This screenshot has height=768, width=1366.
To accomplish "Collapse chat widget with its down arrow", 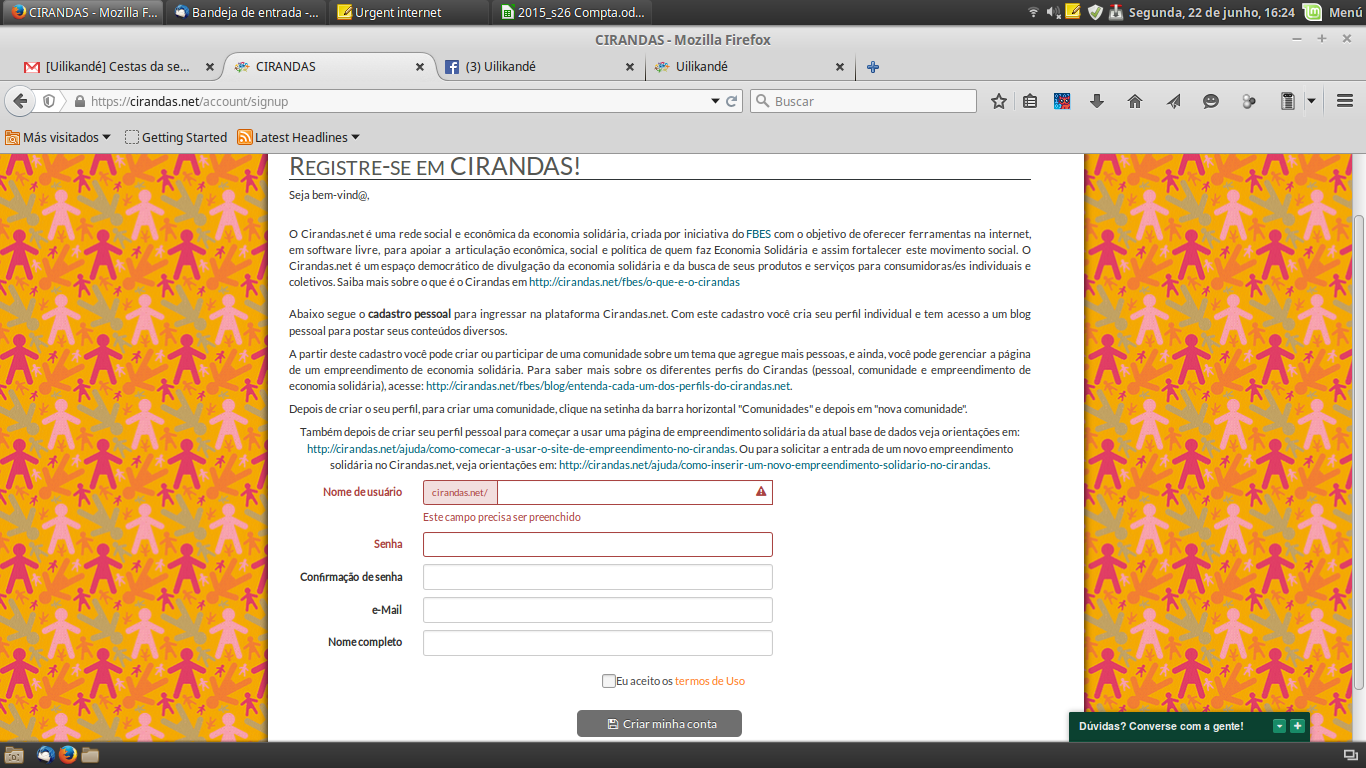I will tap(1279, 726).
